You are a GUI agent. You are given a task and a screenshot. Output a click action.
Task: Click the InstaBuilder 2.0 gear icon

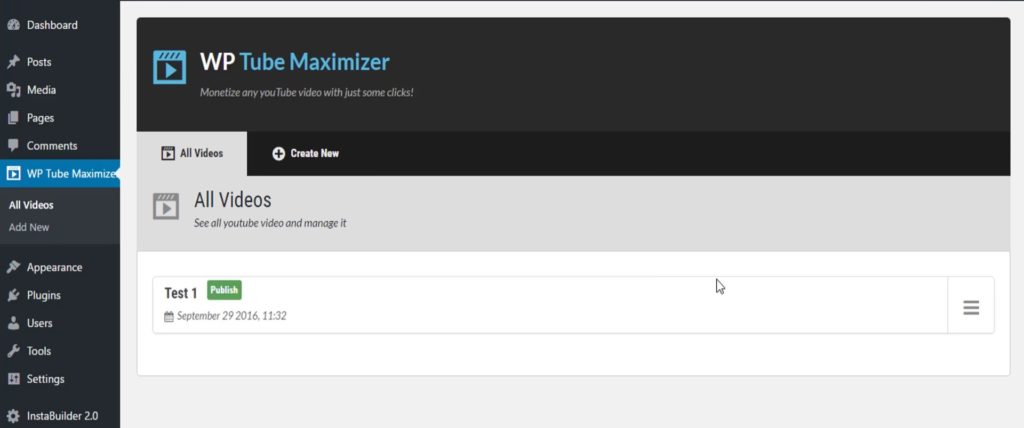coord(13,416)
